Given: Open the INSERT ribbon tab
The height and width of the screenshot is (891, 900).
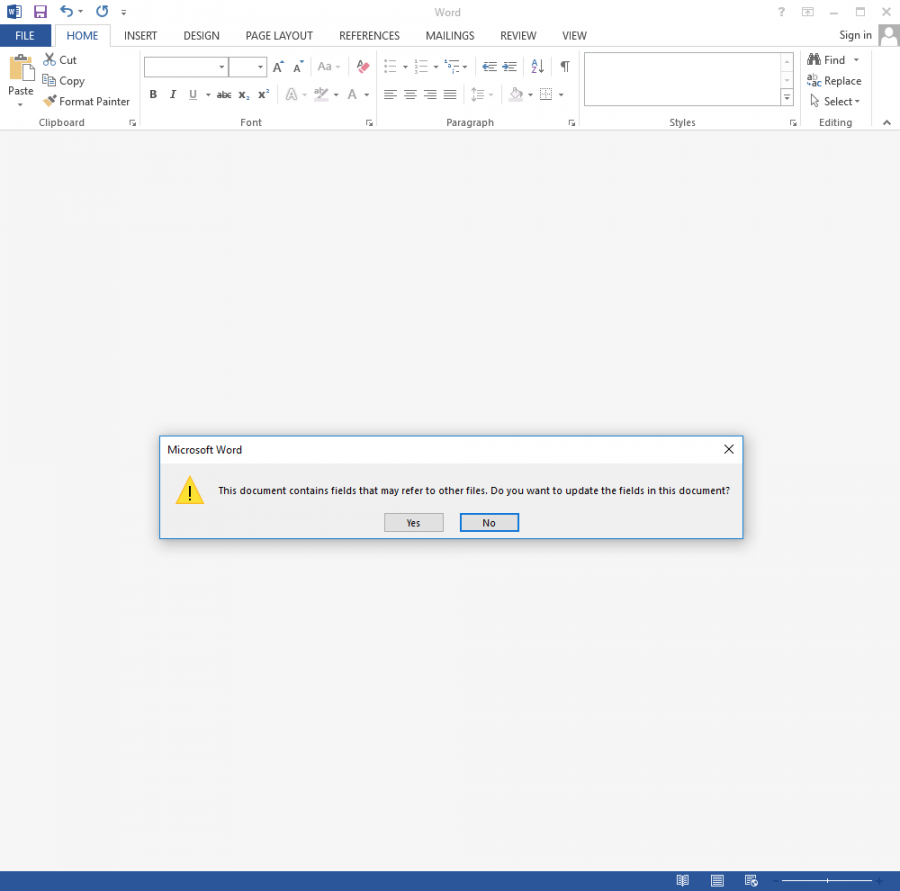Looking at the screenshot, I should pyautogui.click(x=140, y=36).
